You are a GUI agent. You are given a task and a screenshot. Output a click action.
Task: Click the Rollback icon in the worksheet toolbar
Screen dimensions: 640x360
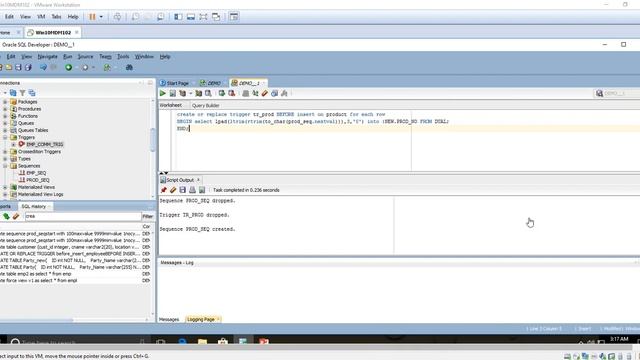(231, 93)
